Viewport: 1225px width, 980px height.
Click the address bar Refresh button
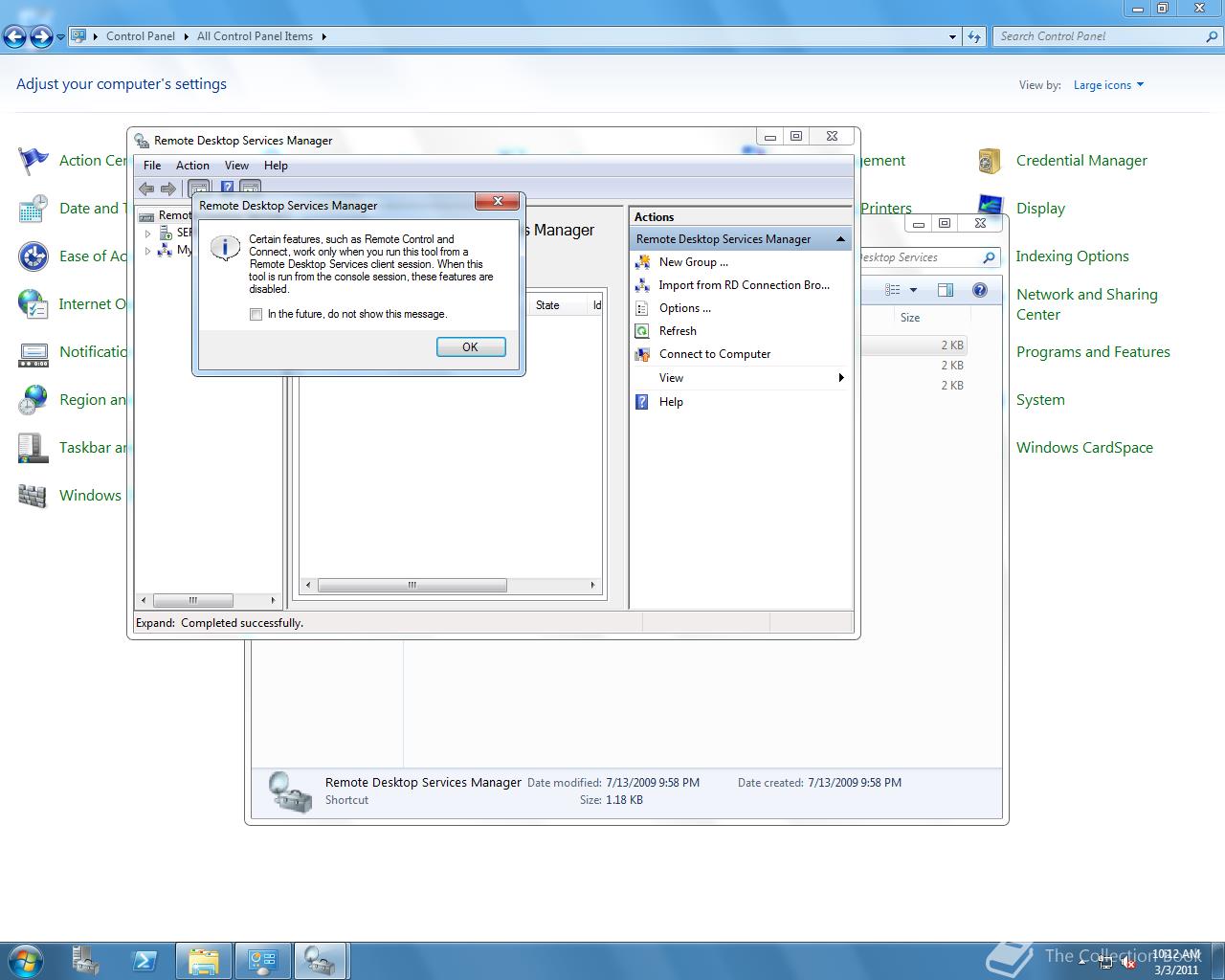(x=974, y=36)
